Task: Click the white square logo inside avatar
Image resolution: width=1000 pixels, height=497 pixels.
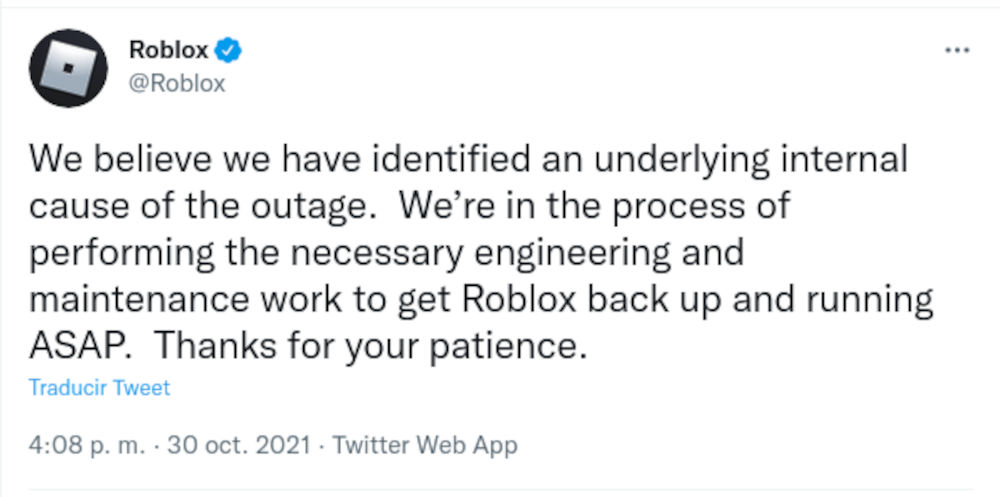Action: coord(68,68)
